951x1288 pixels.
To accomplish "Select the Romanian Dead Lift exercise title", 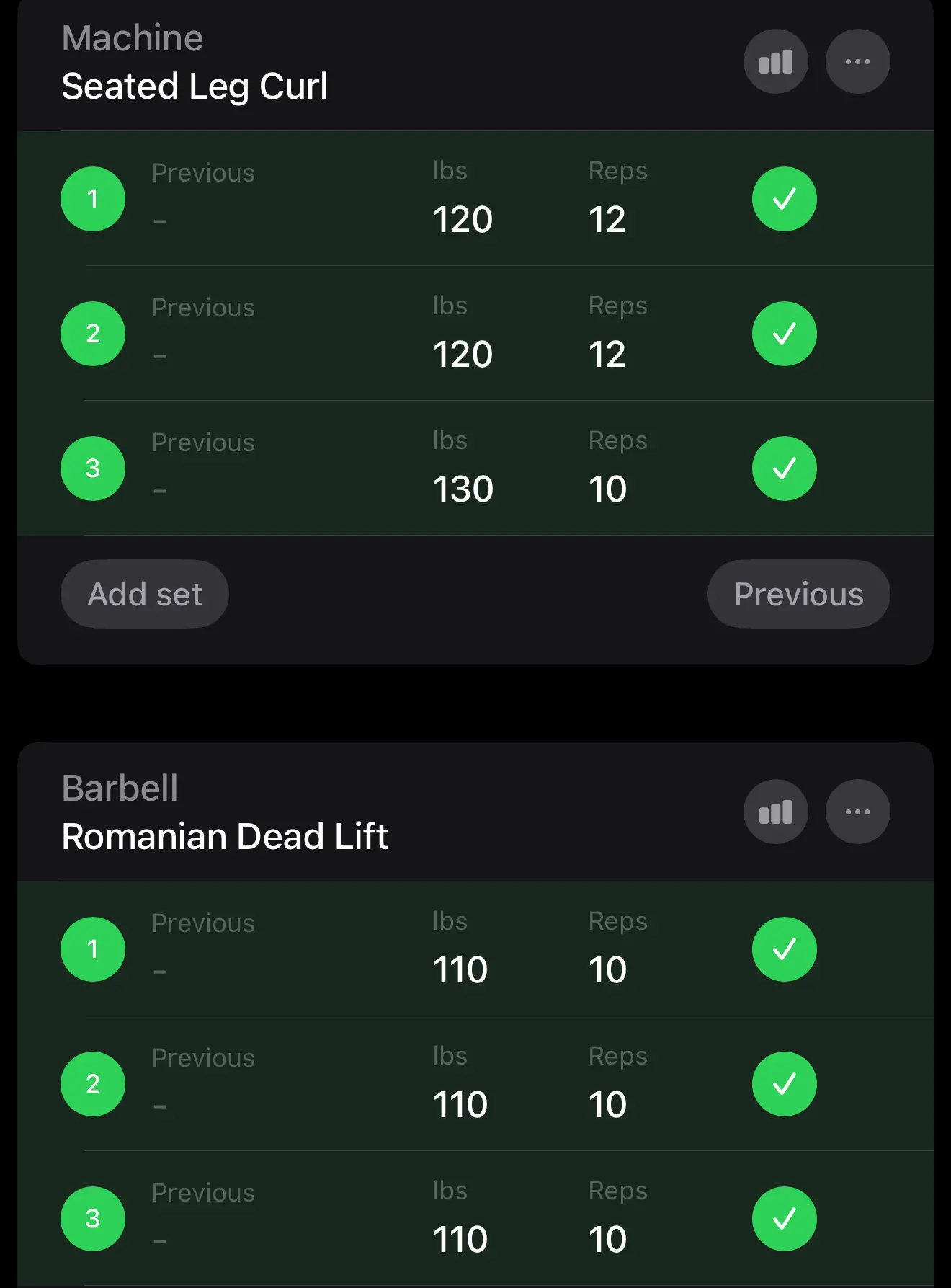I will pos(225,837).
